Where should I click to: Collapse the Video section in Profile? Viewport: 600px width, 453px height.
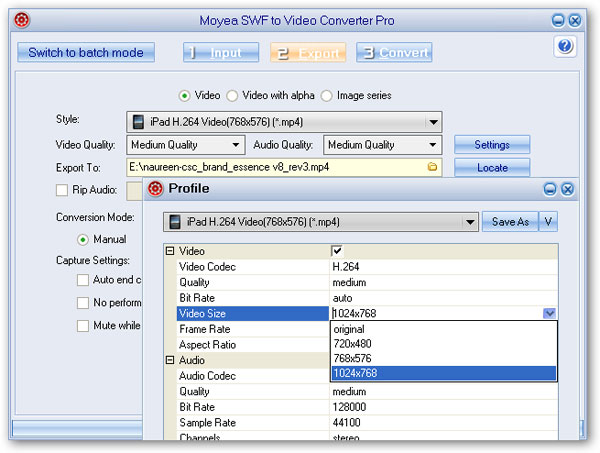[x=170, y=251]
